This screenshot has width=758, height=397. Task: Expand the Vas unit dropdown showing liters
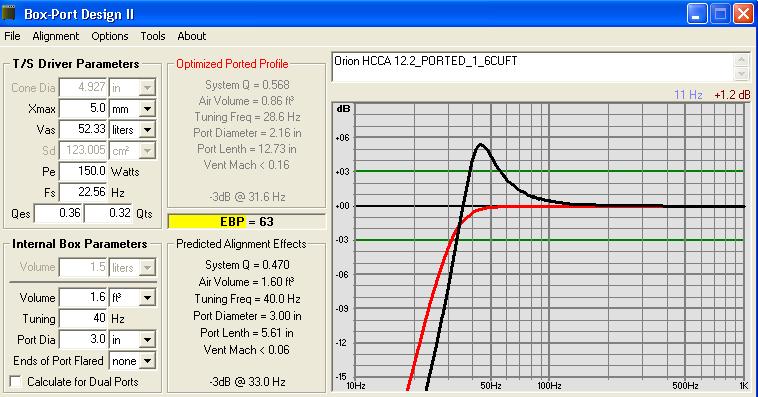(147, 130)
